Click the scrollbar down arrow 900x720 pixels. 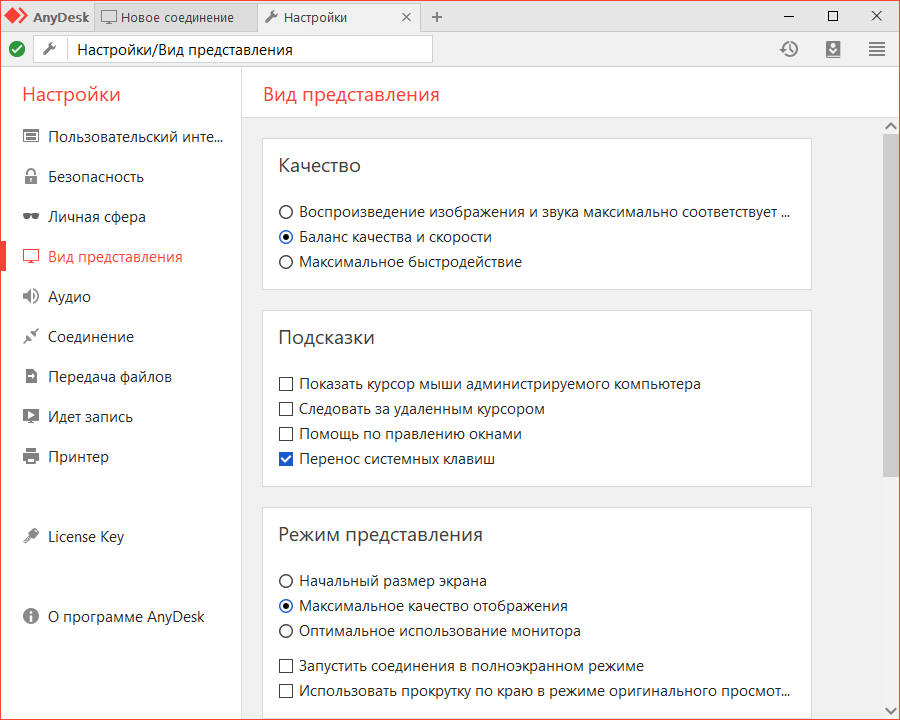(890, 710)
